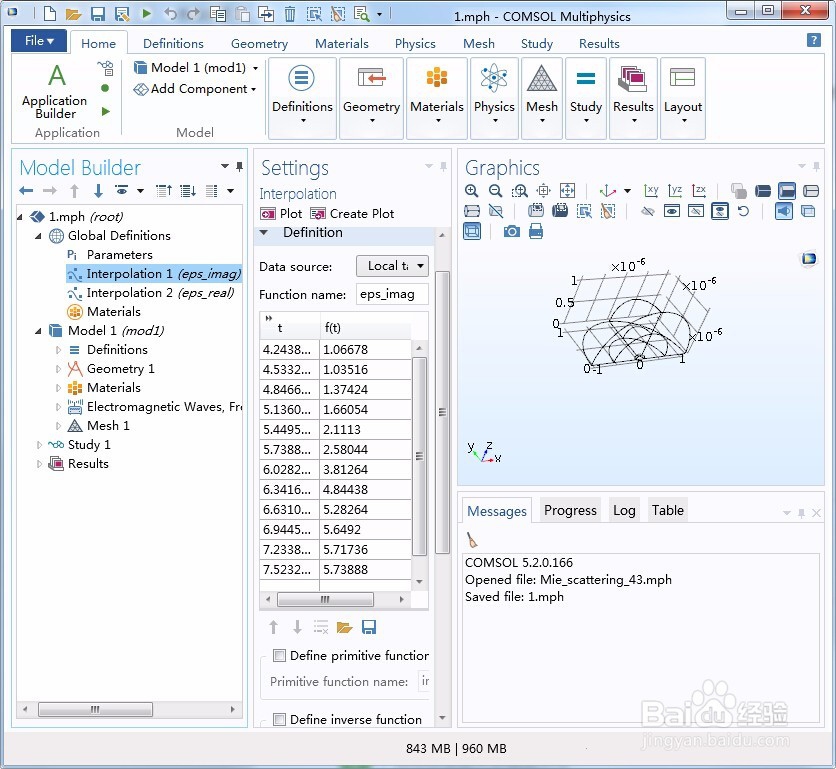Viewport: 836px width, 769px height.
Task: Click the camera Image Snapshot icon
Action: tap(511, 231)
